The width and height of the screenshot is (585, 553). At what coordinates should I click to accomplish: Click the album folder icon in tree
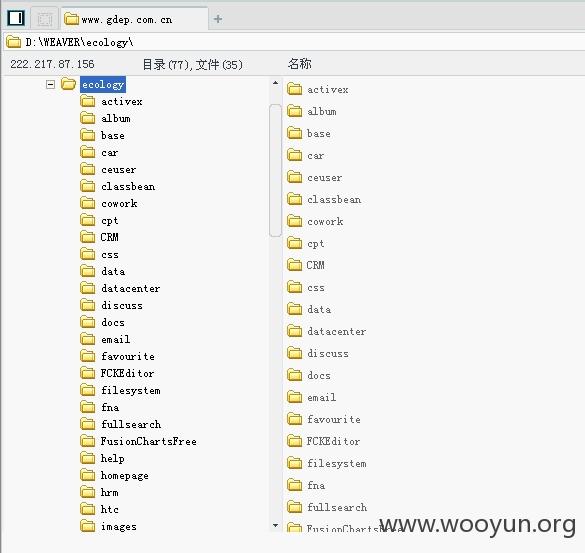88,118
